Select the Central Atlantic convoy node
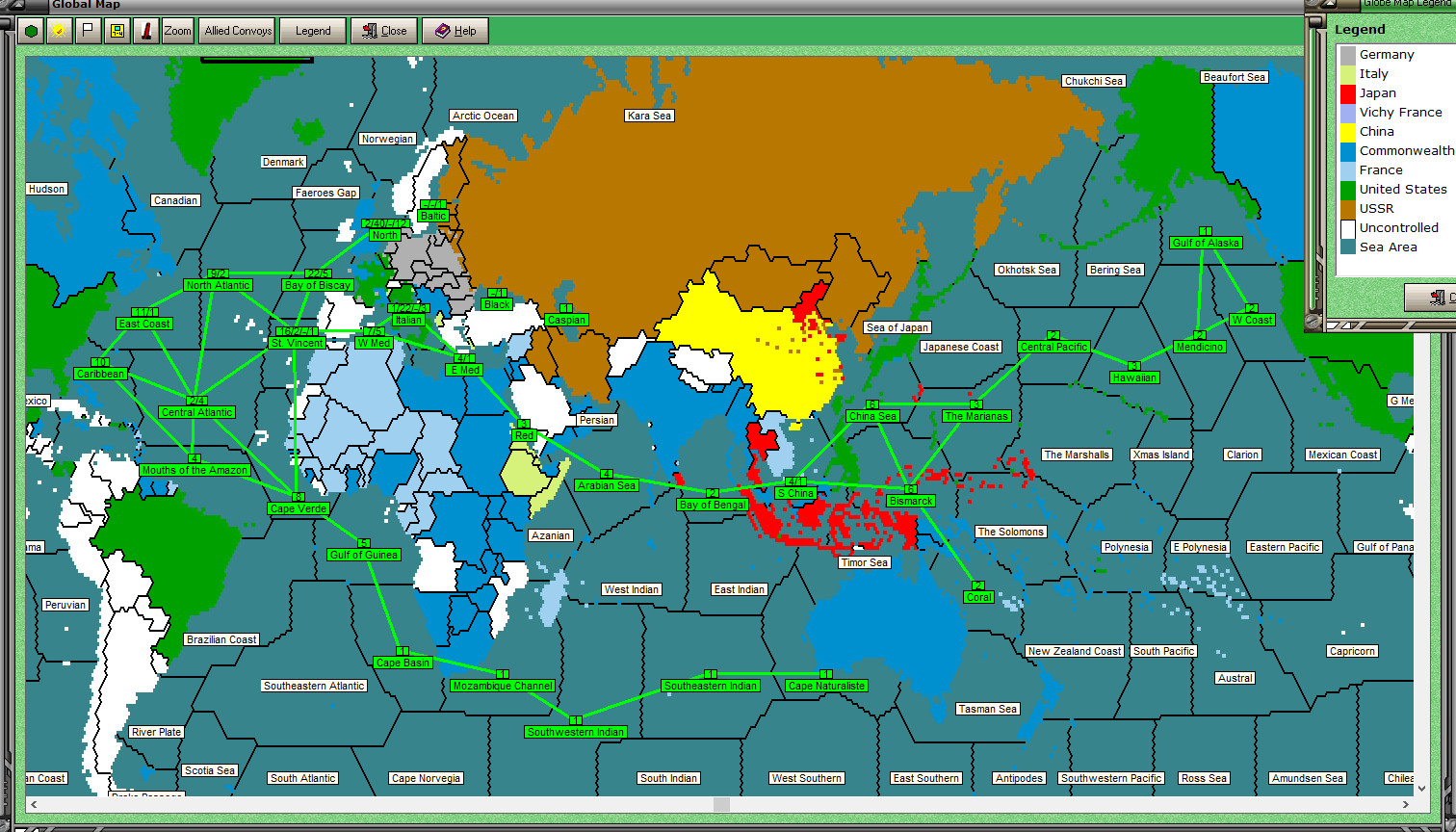 (x=196, y=412)
